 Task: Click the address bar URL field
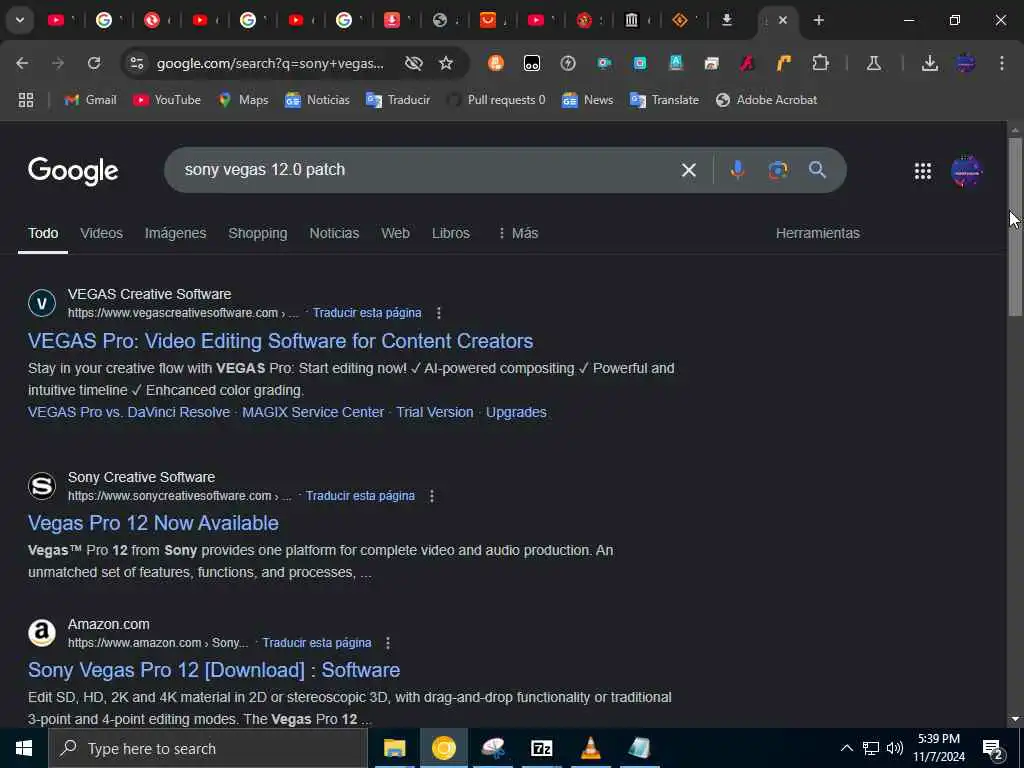pyautogui.click(x=270, y=63)
